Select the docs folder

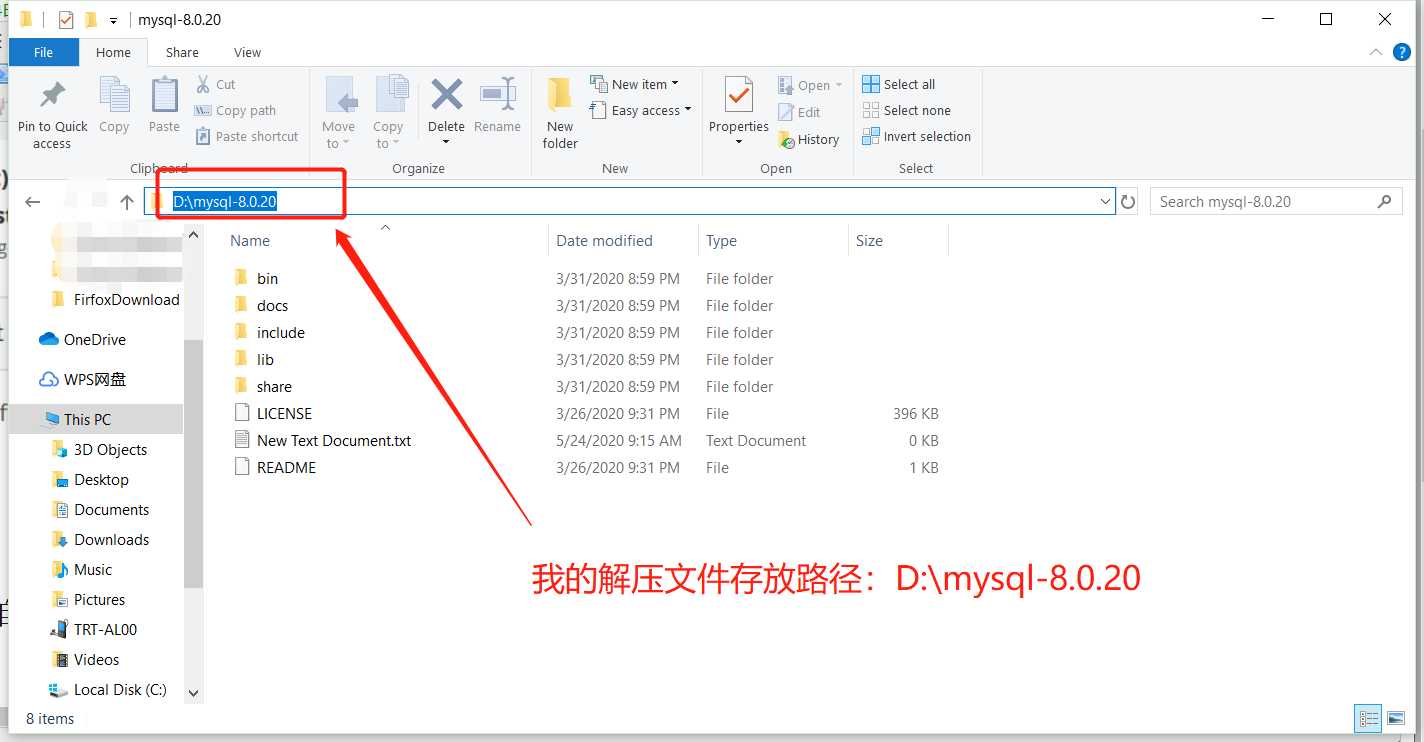coord(272,305)
